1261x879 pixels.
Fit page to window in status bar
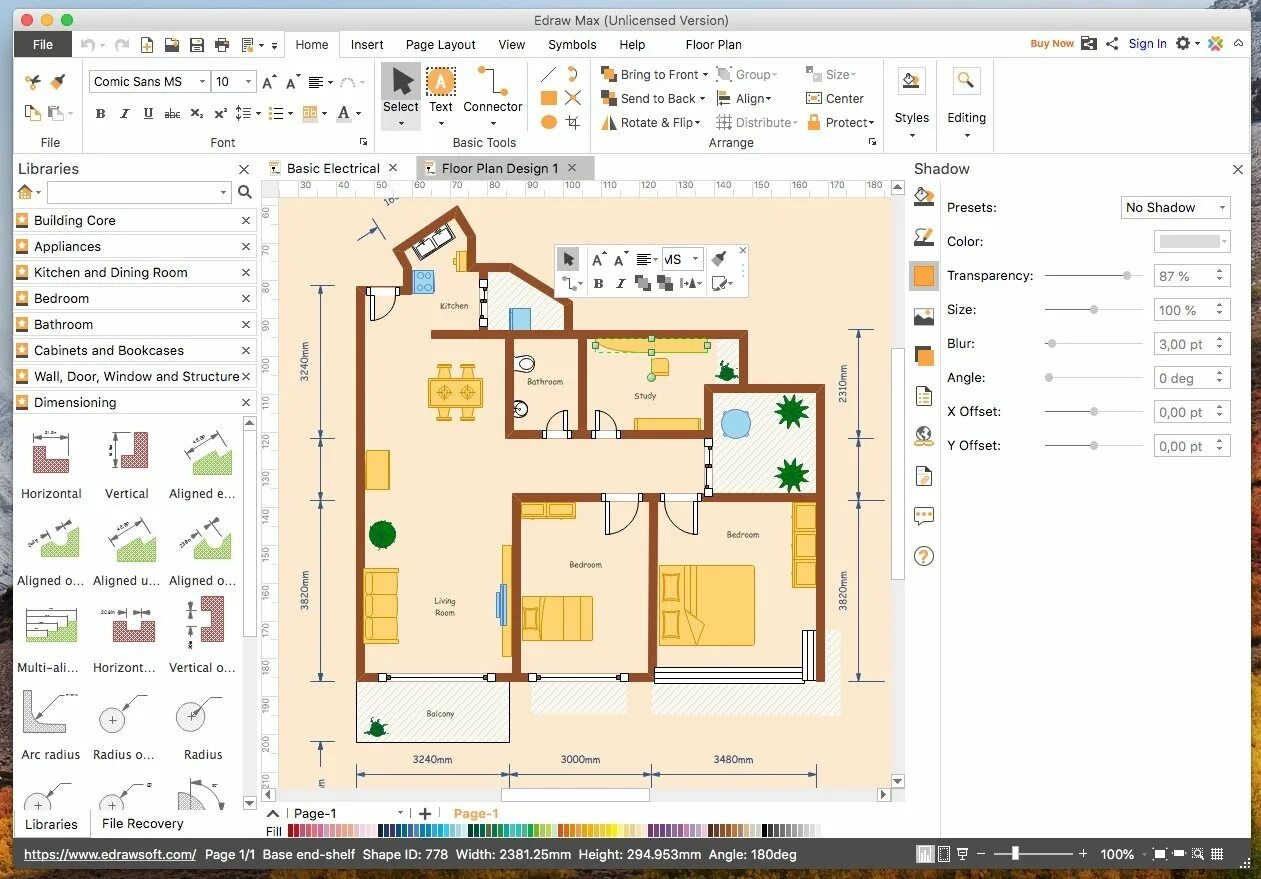click(x=1159, y=855)
